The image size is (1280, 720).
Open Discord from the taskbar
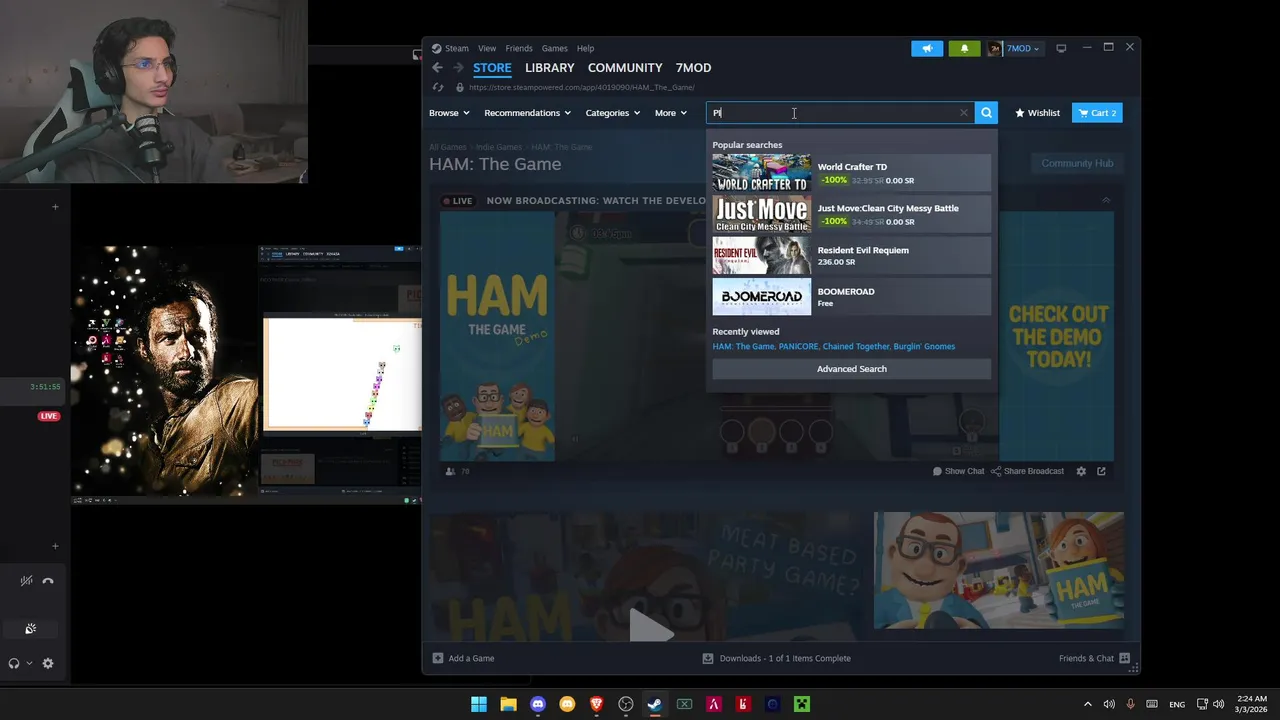tap(538, 704)
